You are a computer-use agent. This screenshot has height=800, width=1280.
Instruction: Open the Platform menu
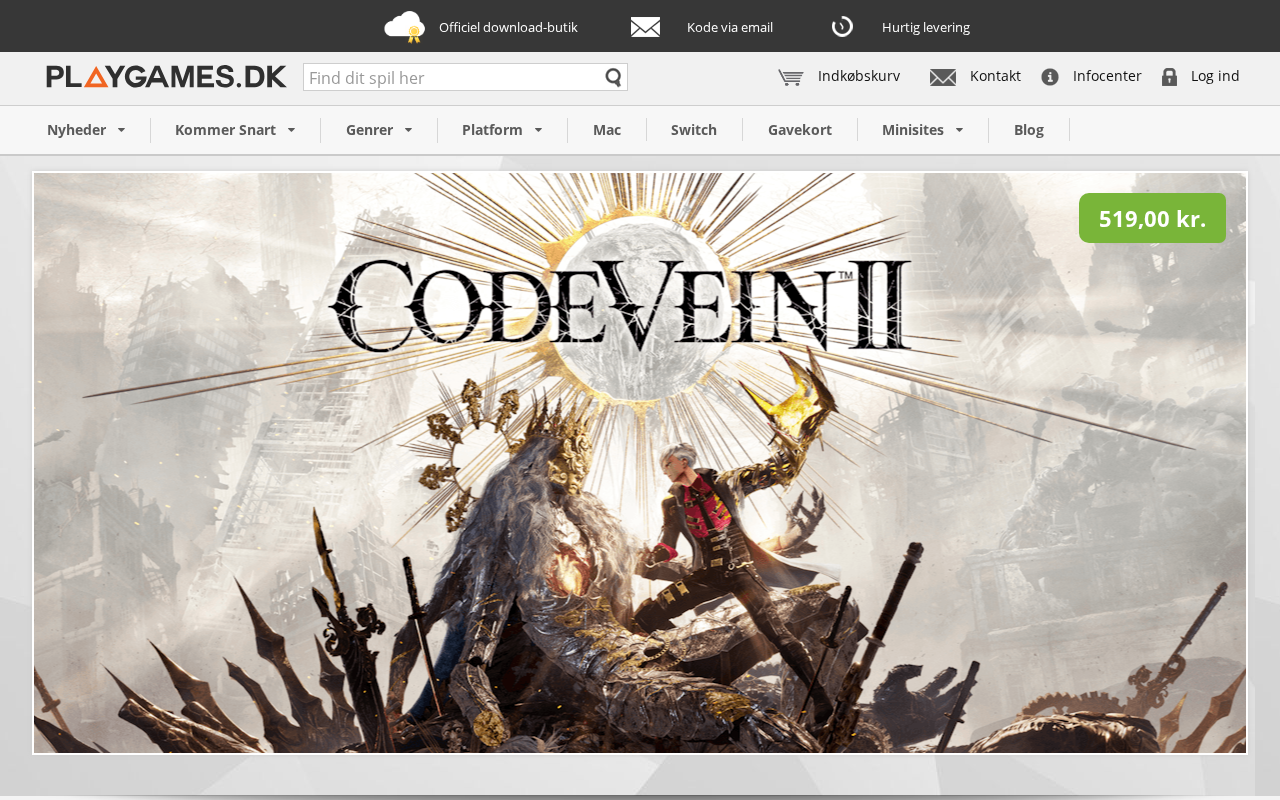pos(492,130)
